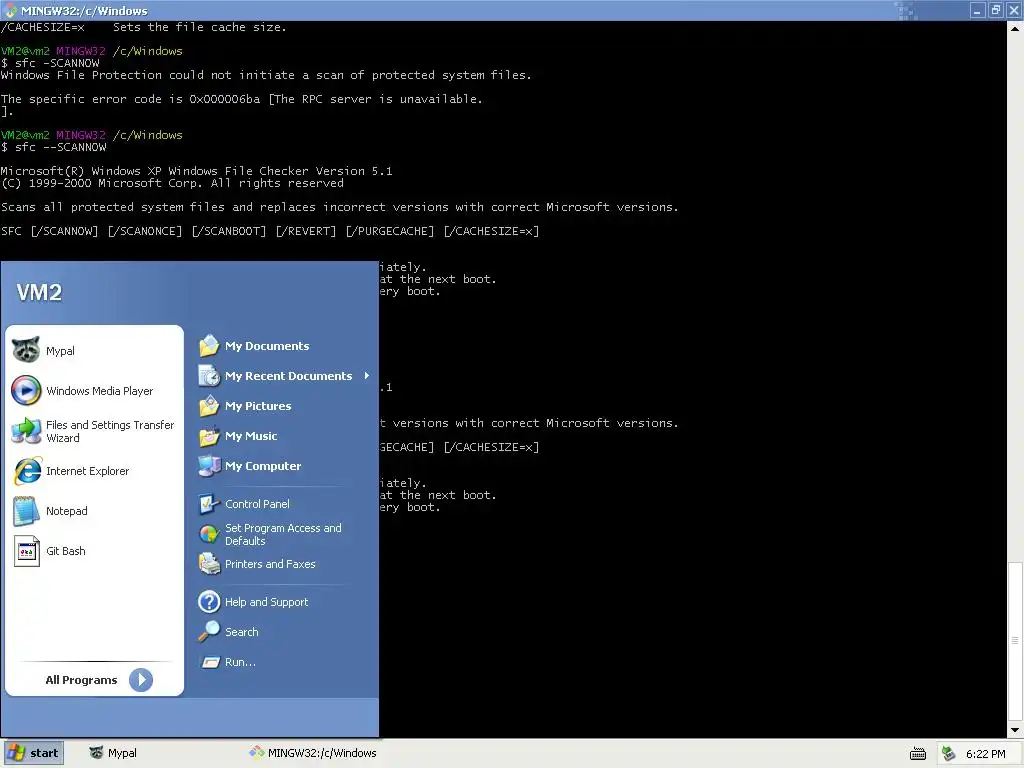Expand My Recent Documents submenu arrow
The image size is (1024, 768).
coord(366,376)
